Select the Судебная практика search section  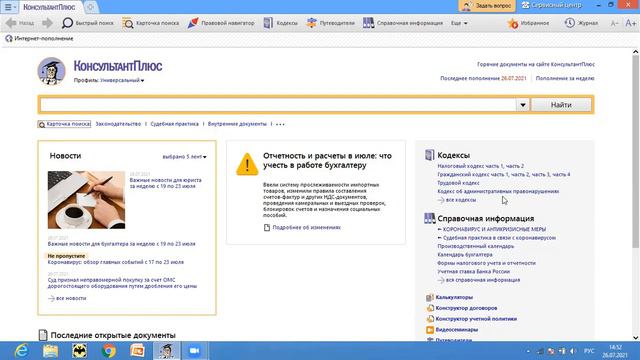click(174, 124)
